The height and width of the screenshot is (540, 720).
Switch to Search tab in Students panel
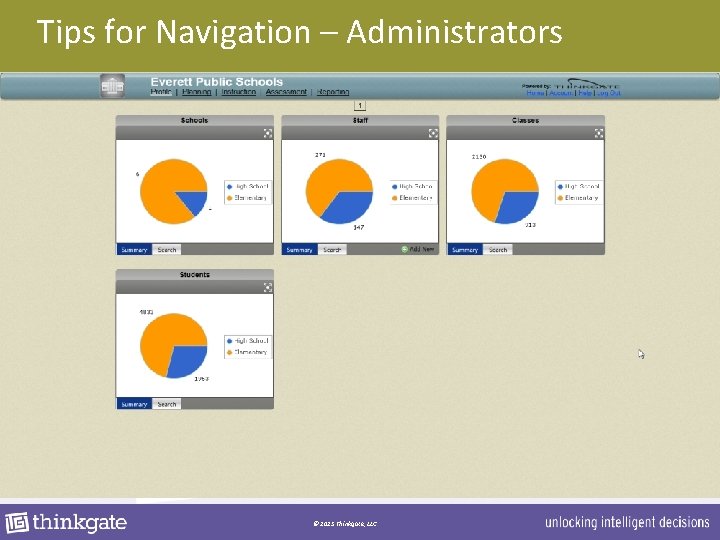click(167, 404)
